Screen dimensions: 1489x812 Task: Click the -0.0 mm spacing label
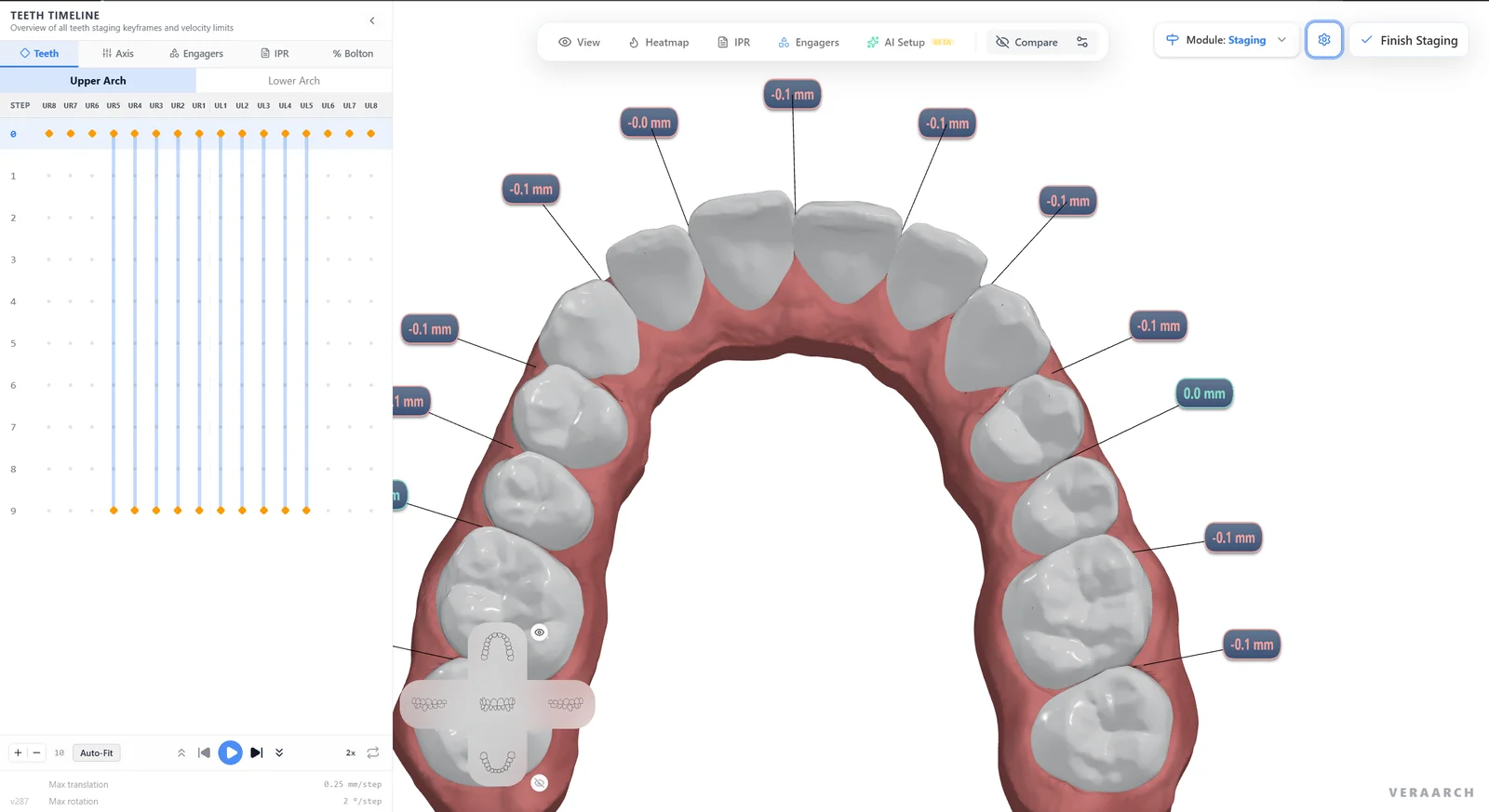click(649, 123)
